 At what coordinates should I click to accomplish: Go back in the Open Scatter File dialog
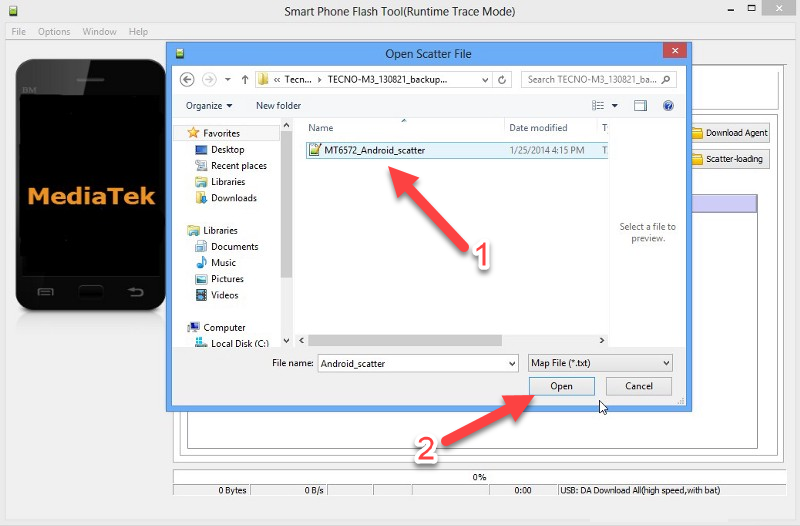tap(187, 80)
